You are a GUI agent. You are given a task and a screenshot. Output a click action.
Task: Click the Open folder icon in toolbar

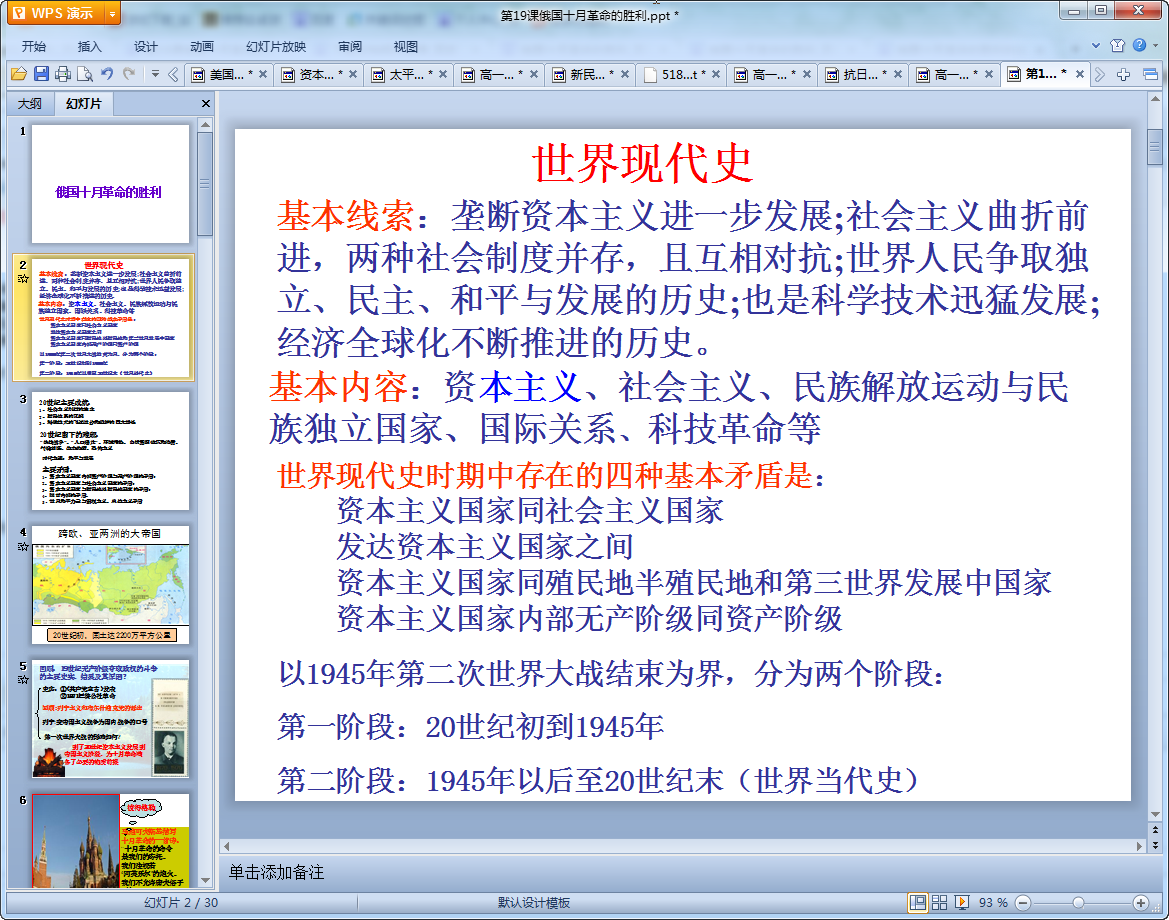(19, 74)
